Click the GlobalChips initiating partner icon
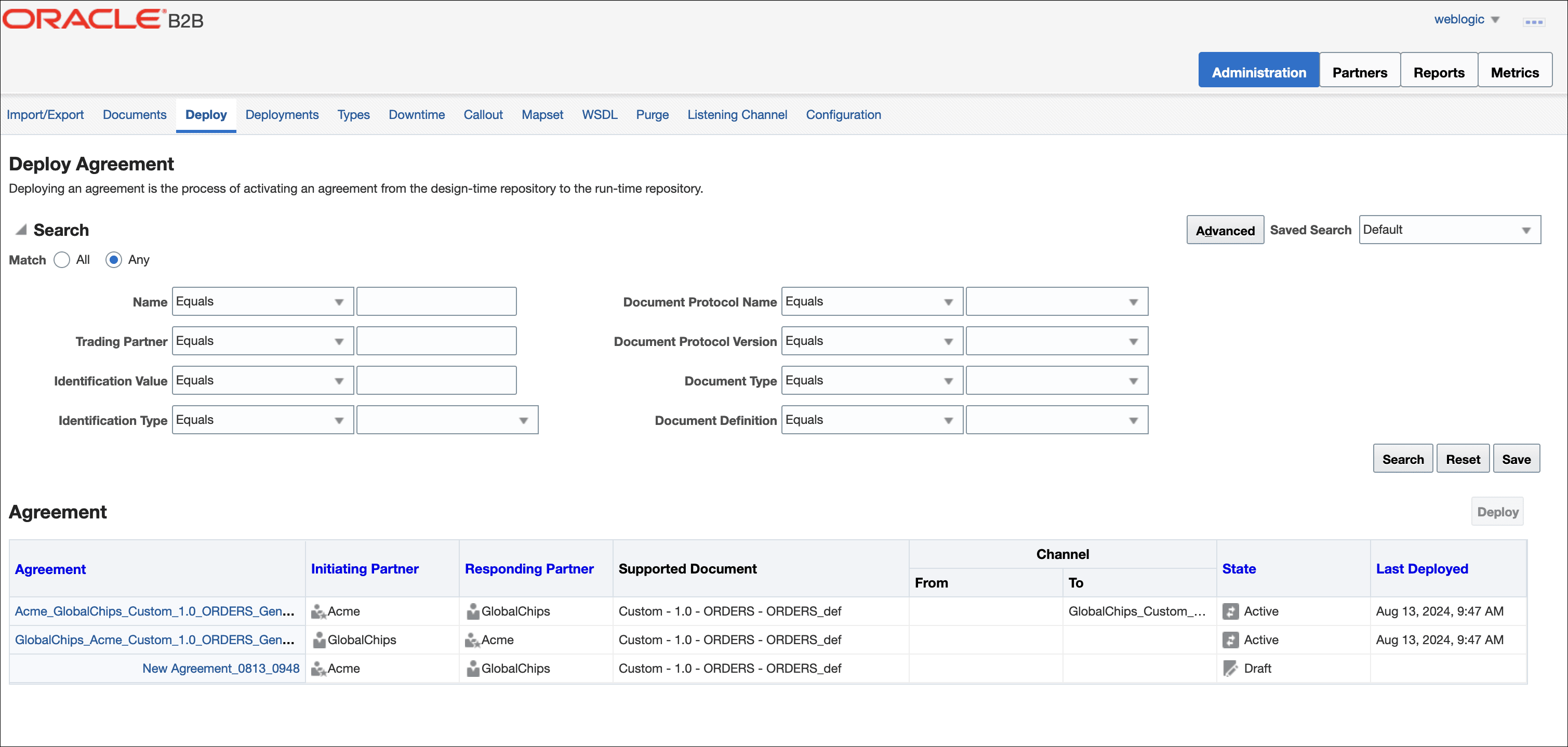Screen dimensions: 1568x747 click(x=318, y=640)
